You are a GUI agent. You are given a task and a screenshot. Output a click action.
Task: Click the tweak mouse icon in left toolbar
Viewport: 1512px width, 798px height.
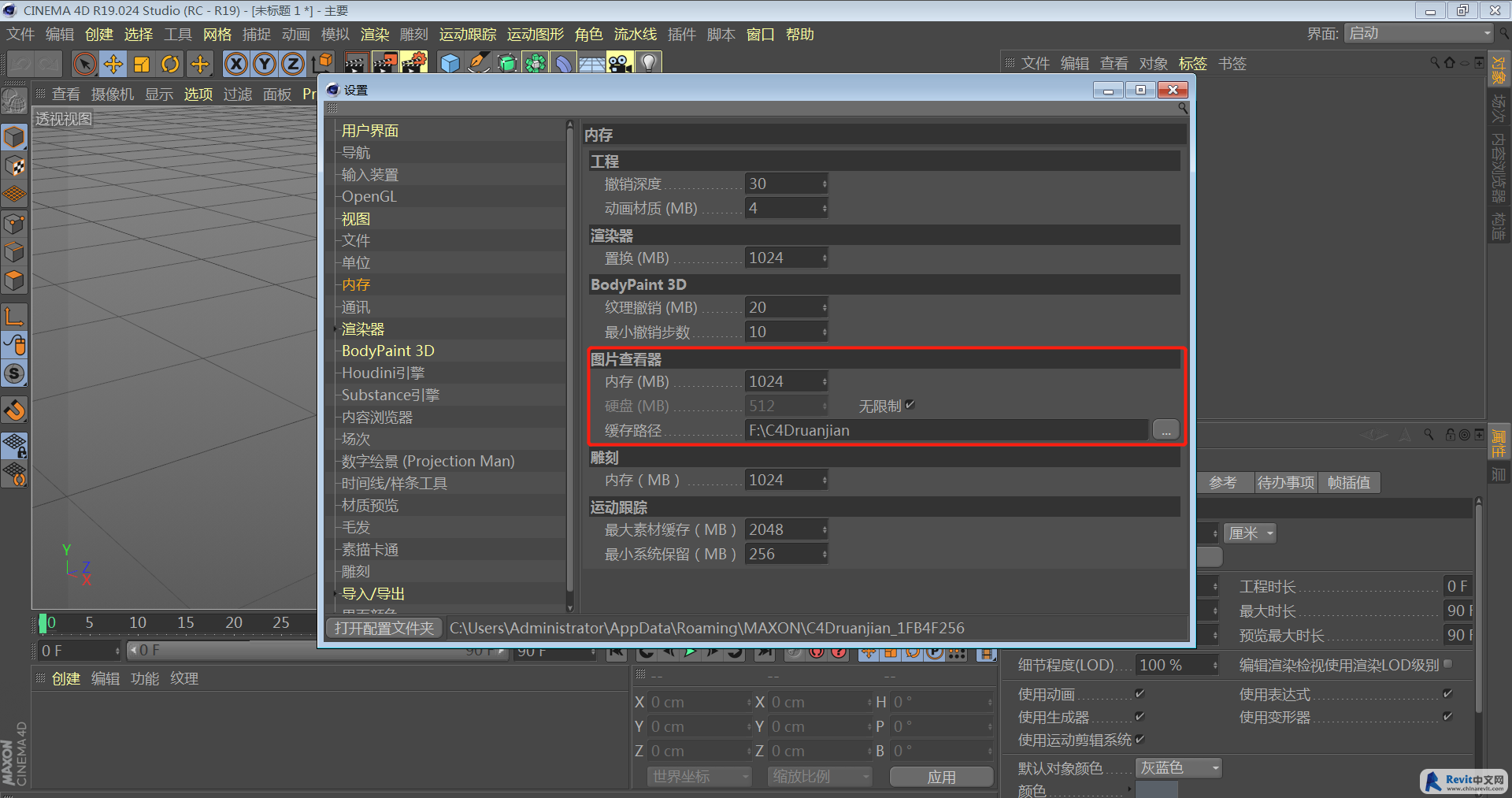coord(14,345)
